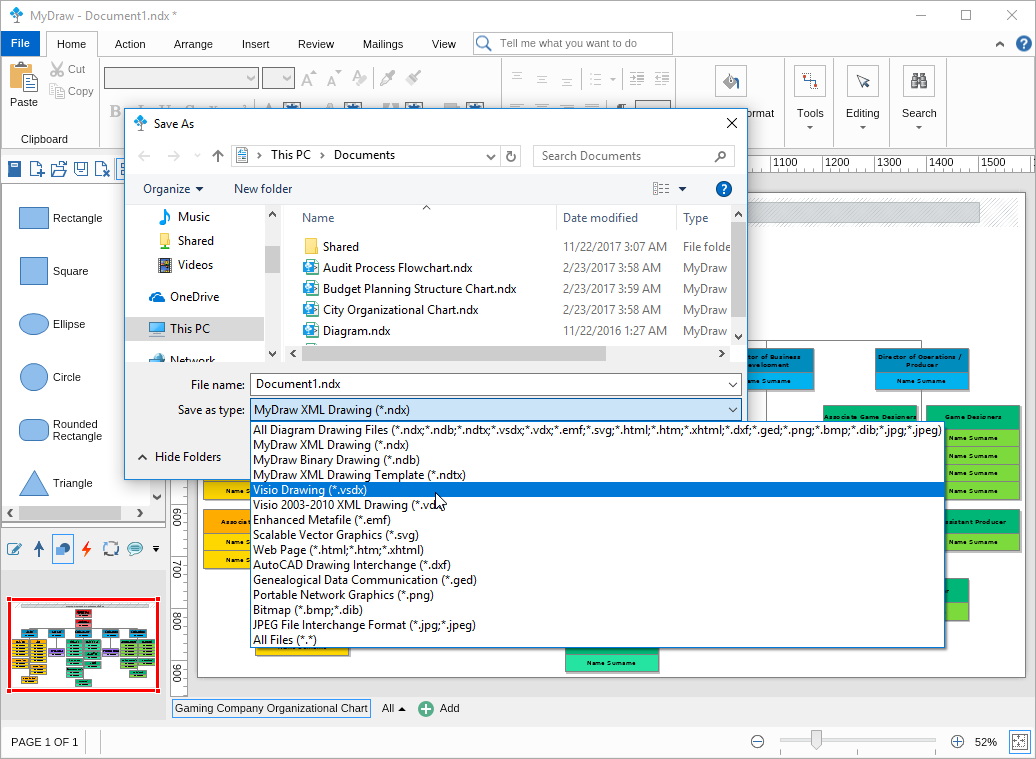This screenshot has width=1036, height=759.
Task: Switch to the Arrange tab
Action: coord(193,44)
